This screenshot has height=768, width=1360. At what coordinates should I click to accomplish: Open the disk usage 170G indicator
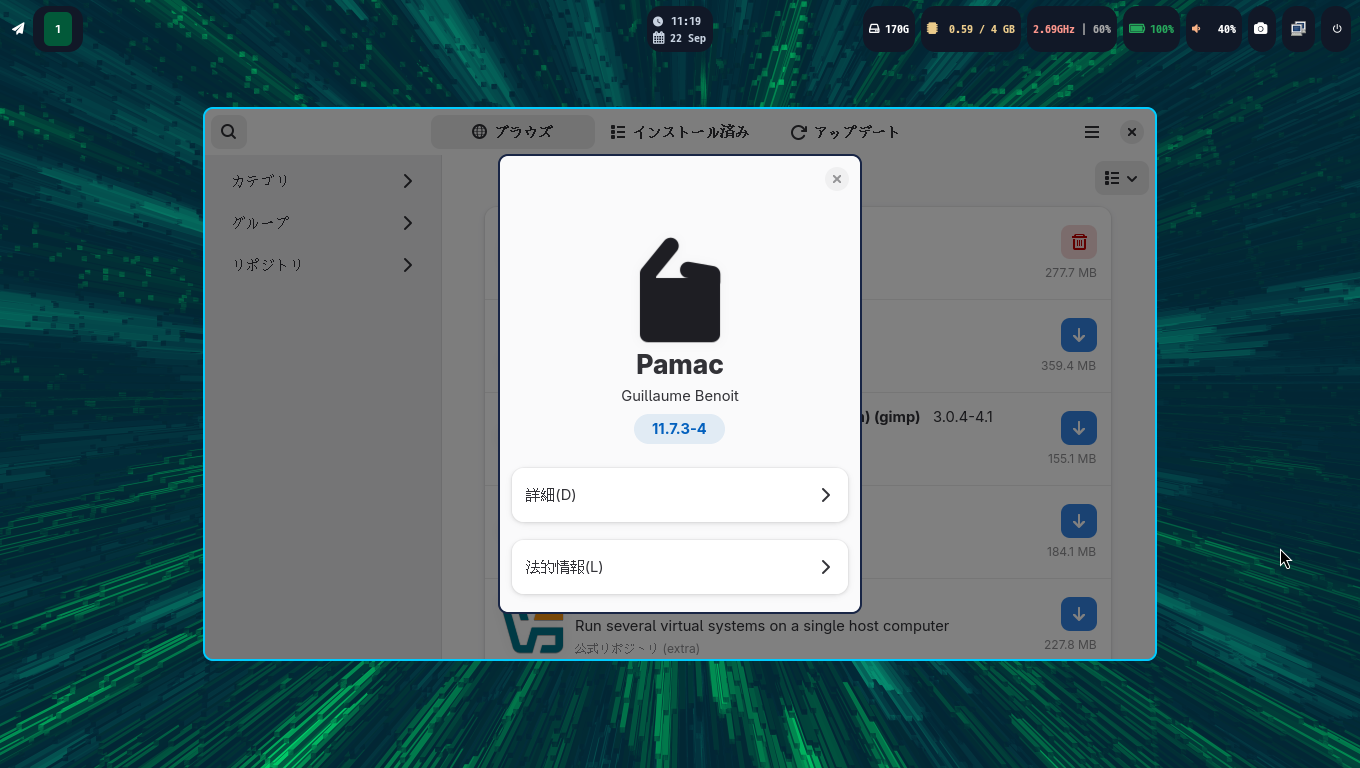tap(888, 29)
